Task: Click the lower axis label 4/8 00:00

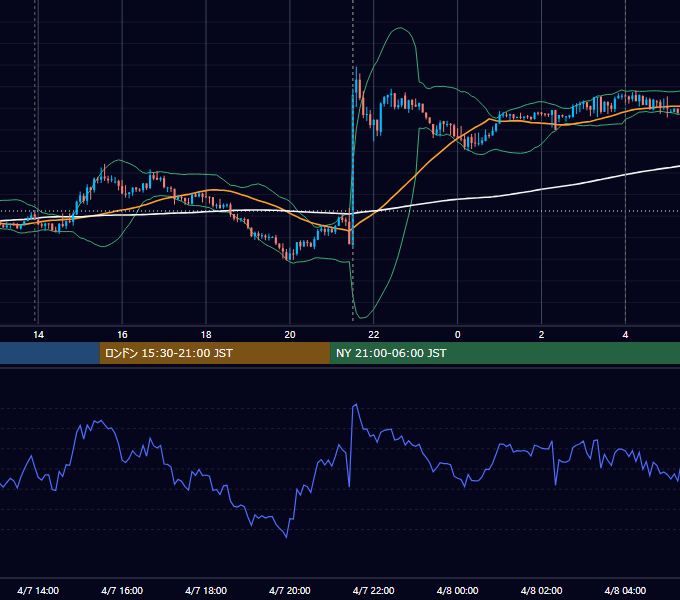Action: pos(458,590)
